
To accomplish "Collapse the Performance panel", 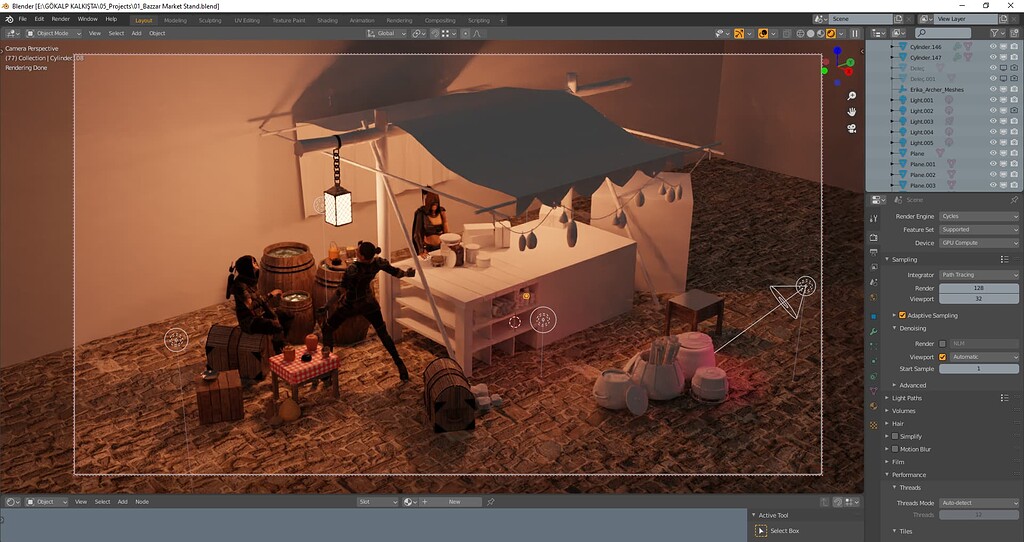I will click(x=908, y=475).
